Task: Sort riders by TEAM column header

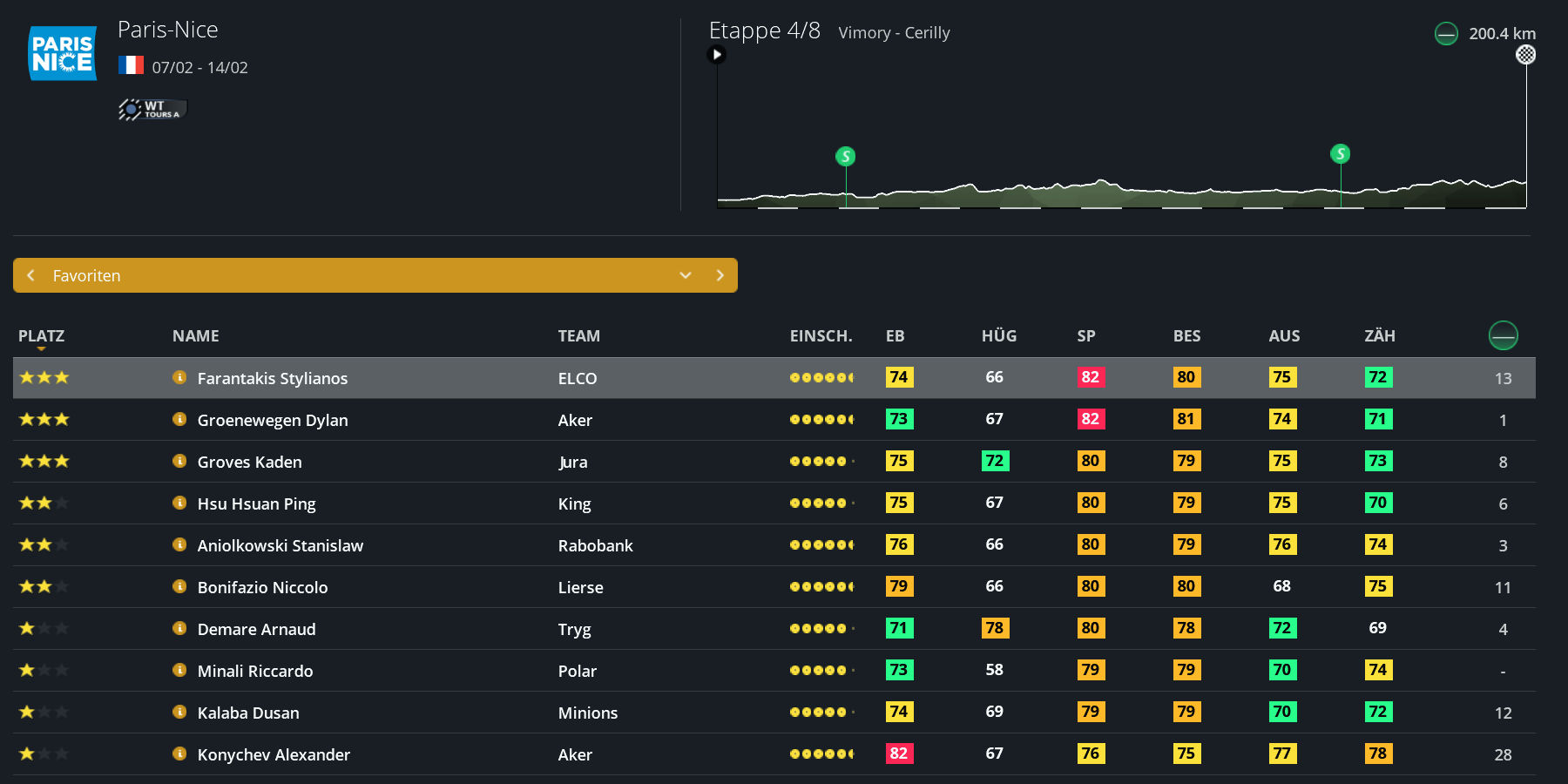Action: pyautogui.click(x=578, y=336)
